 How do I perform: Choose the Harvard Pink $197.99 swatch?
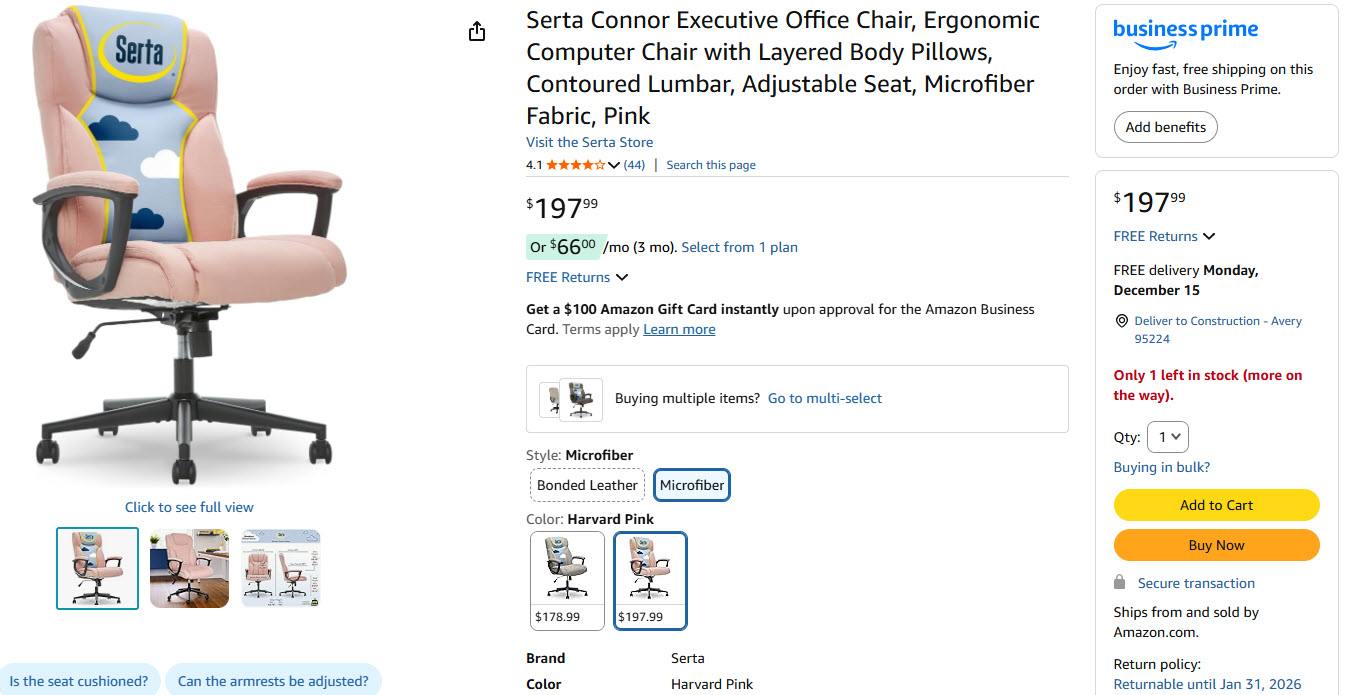point(650,580)
